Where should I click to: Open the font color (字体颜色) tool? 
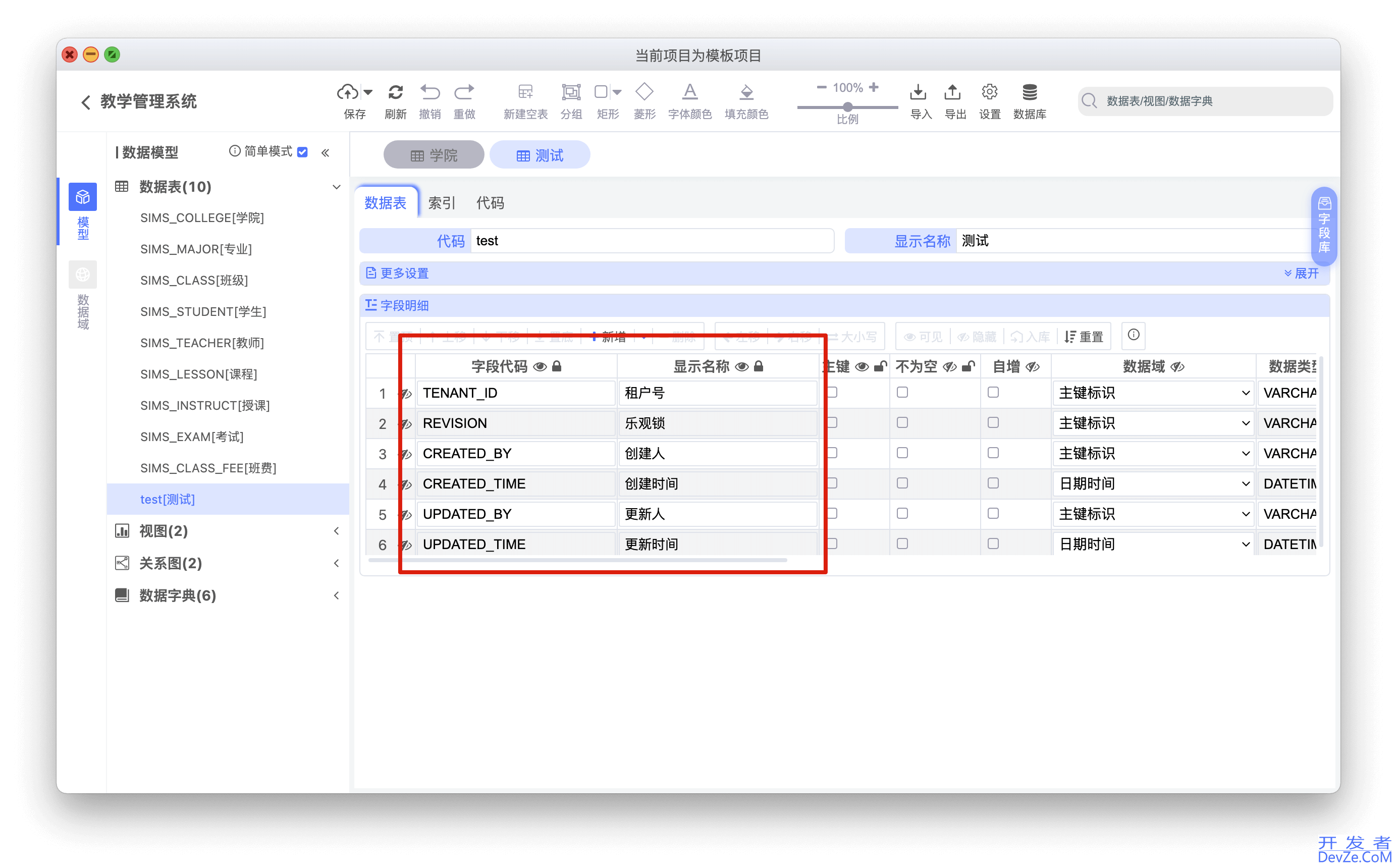[690, 92]
